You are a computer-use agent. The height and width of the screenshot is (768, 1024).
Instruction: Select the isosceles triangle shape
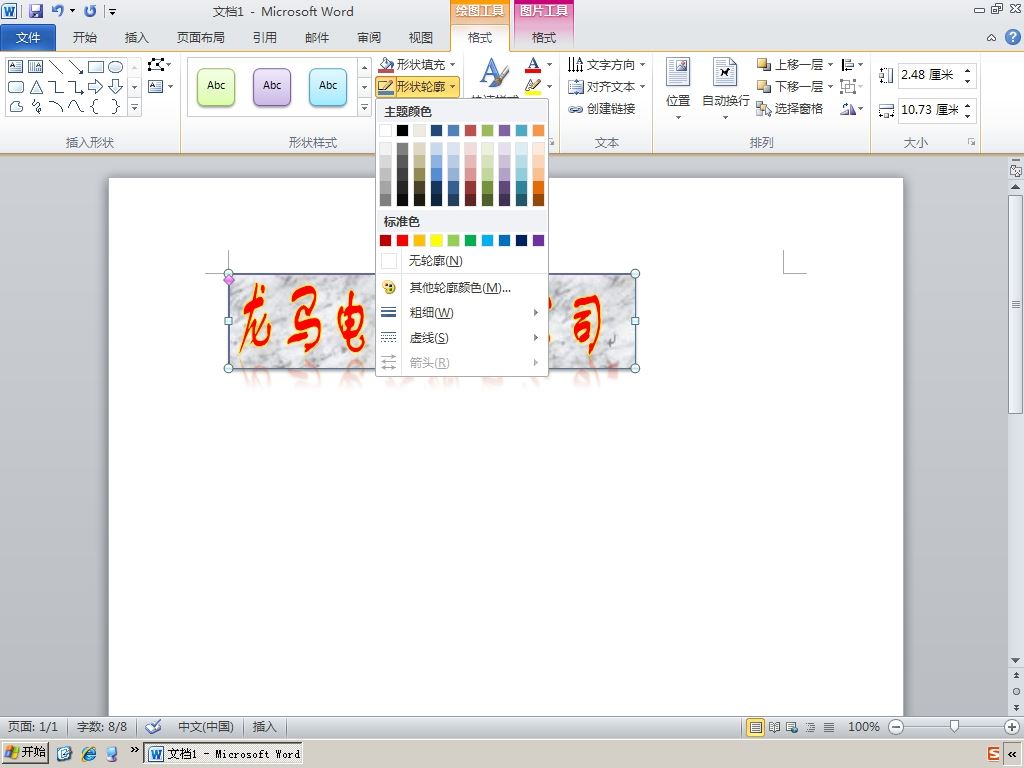coord(36,87)
